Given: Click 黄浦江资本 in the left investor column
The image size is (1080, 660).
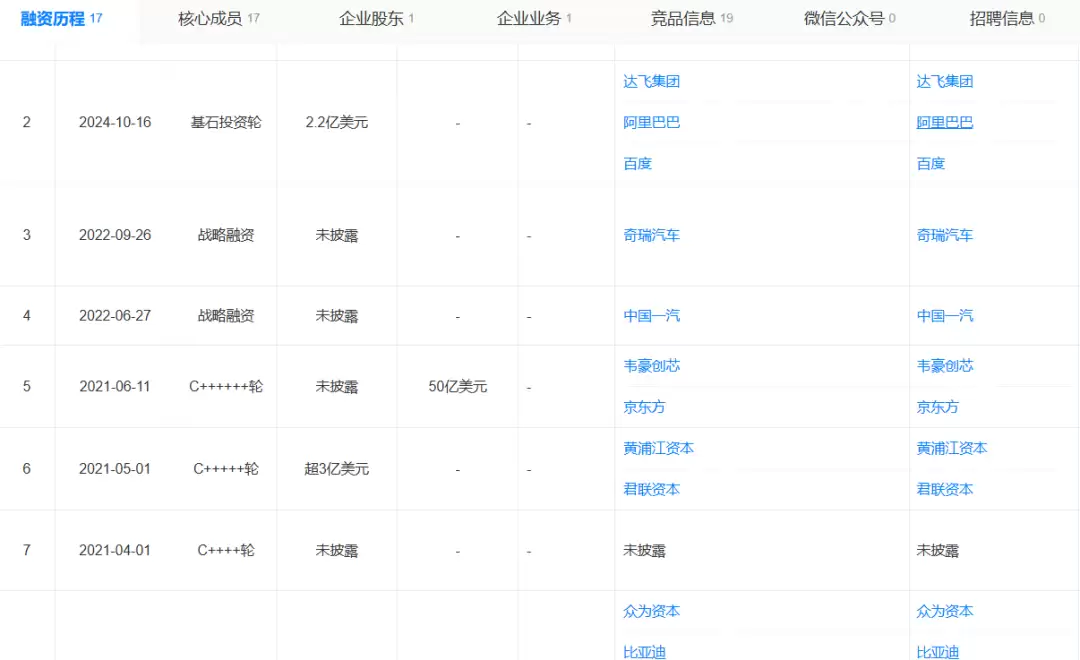Looking at the screenshot, I should 658,448.
